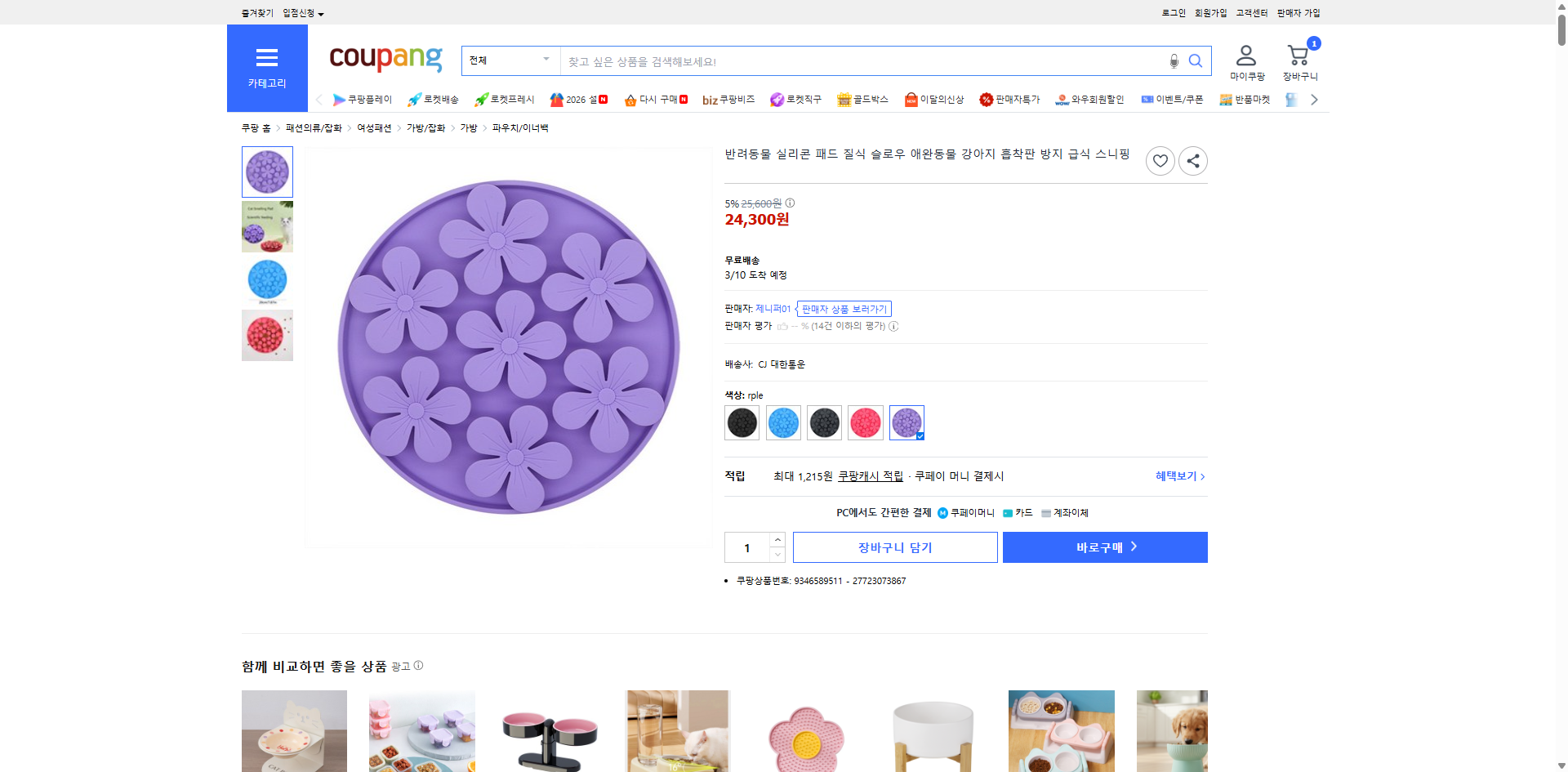
Task: Click the right chevron in the category bar
Action: coord(1313,99)
